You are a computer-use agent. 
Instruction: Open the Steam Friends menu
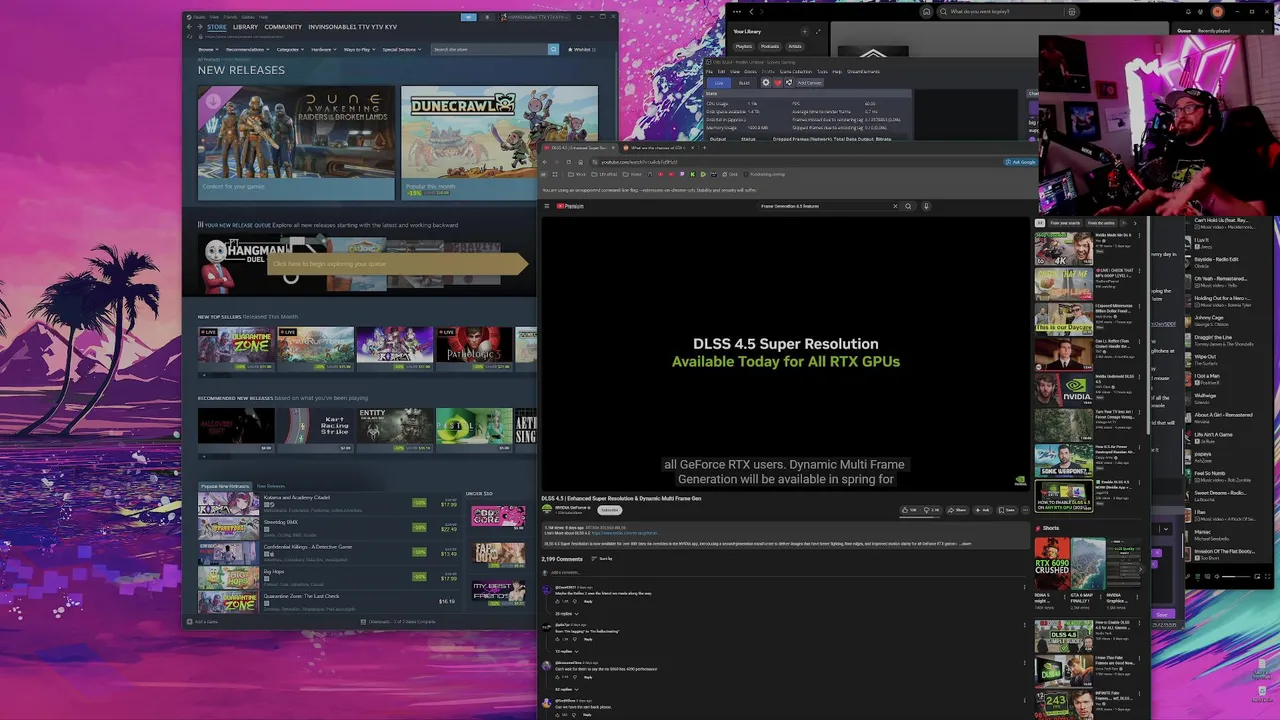pos(230,17)
